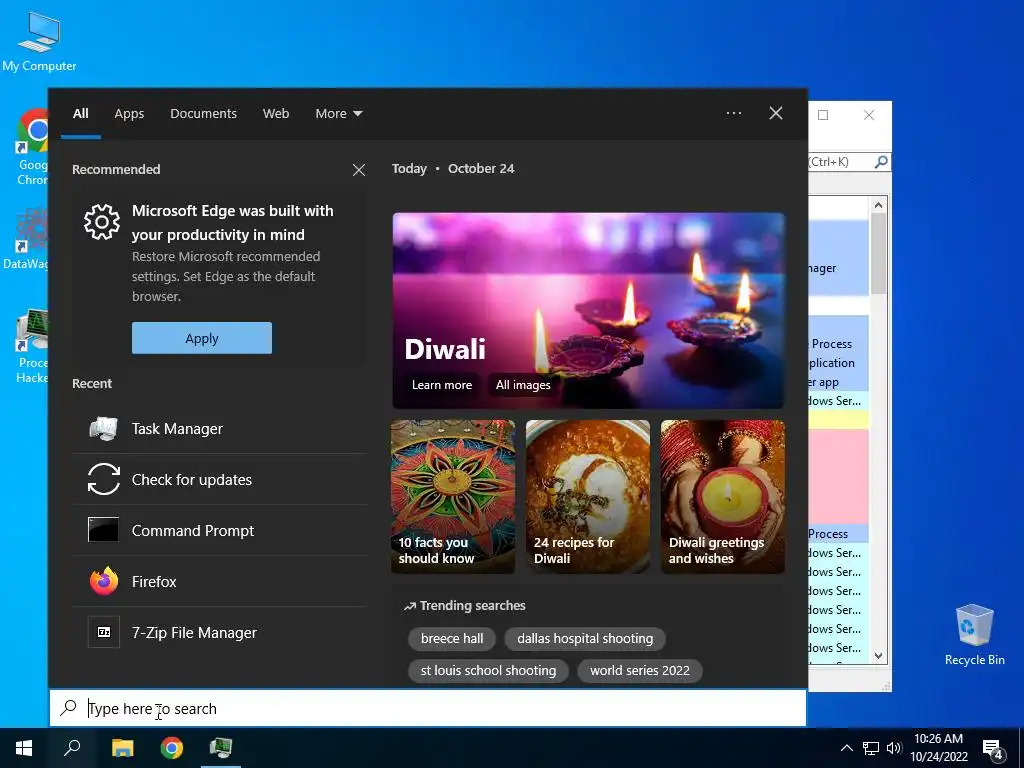Click the gear icon in Recommended card
The image size is (1024, 768).
pyautogui.click(x=102, y=222)
